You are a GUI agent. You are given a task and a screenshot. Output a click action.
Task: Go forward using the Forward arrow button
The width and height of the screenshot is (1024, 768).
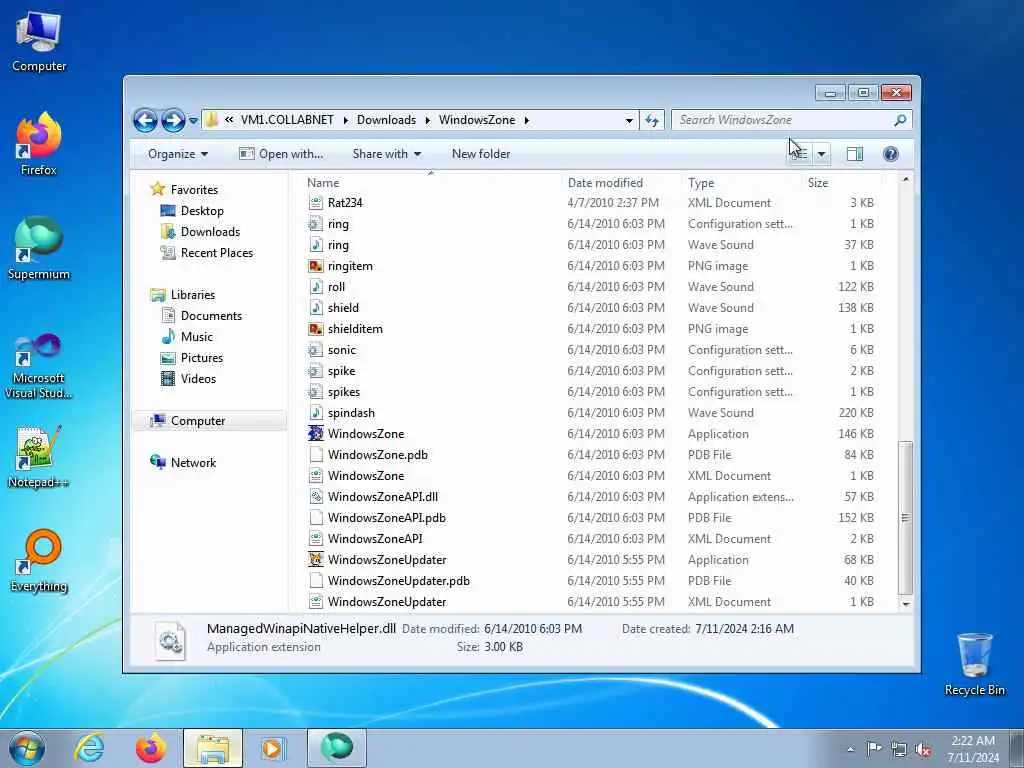(172, 120)
